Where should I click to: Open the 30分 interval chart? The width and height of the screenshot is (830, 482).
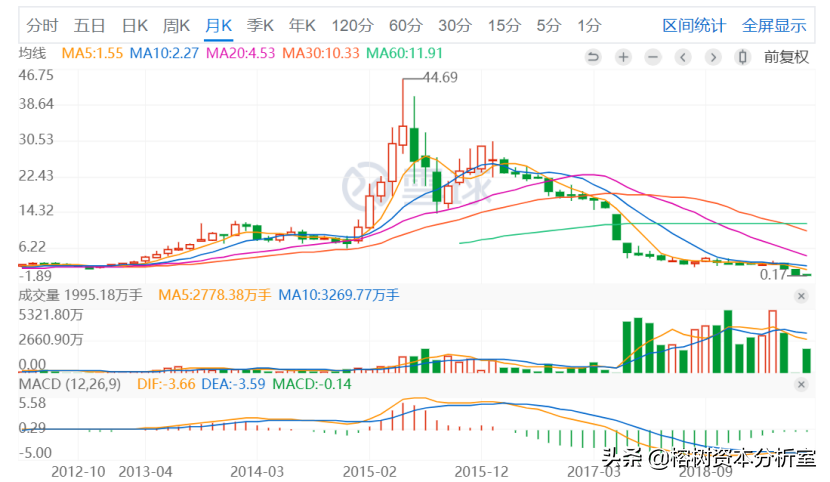pos(455,25)
